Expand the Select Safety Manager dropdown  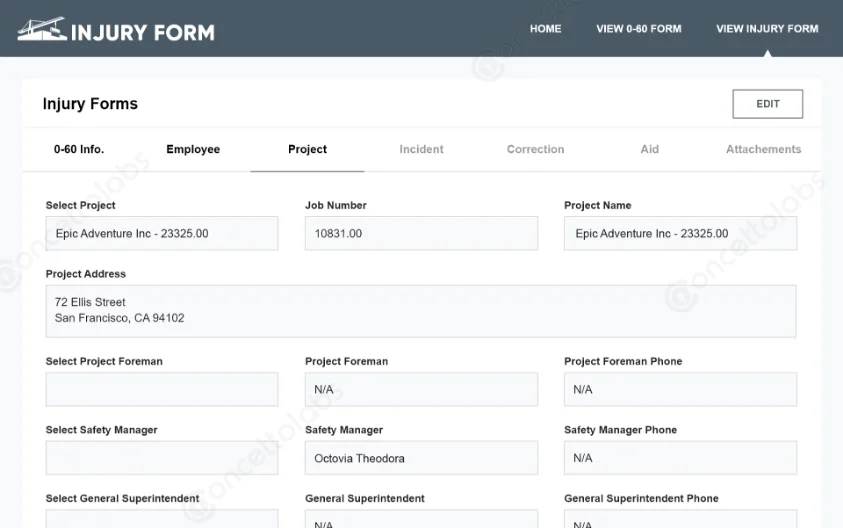[162, 458]
